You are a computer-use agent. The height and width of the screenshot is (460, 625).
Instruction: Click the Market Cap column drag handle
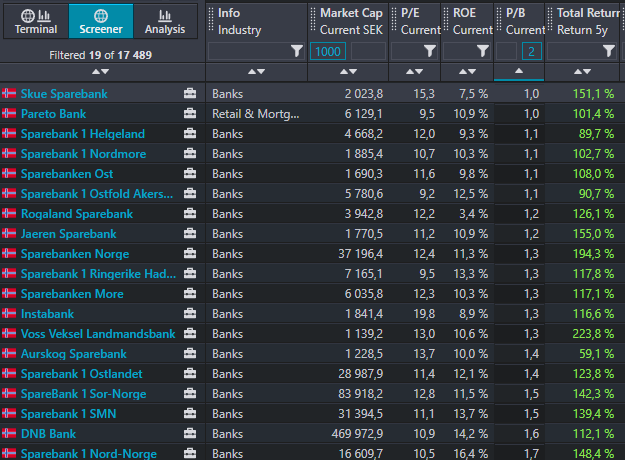tap(313, 21)
